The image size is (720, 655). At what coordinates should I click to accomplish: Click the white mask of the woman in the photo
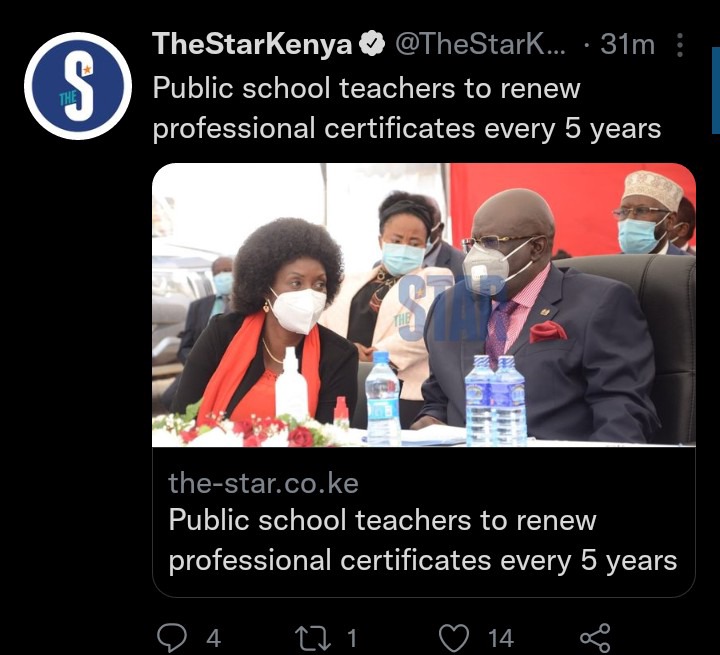tap(298, 310)
